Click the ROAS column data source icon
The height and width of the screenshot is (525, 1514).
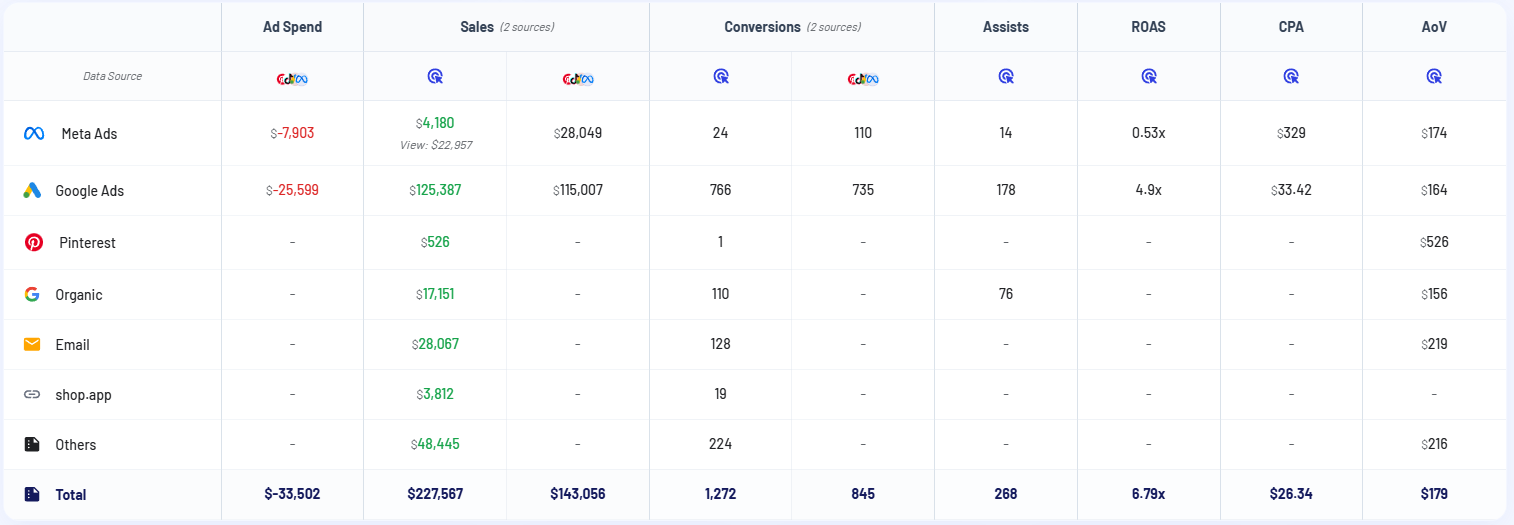[1148, 76]
